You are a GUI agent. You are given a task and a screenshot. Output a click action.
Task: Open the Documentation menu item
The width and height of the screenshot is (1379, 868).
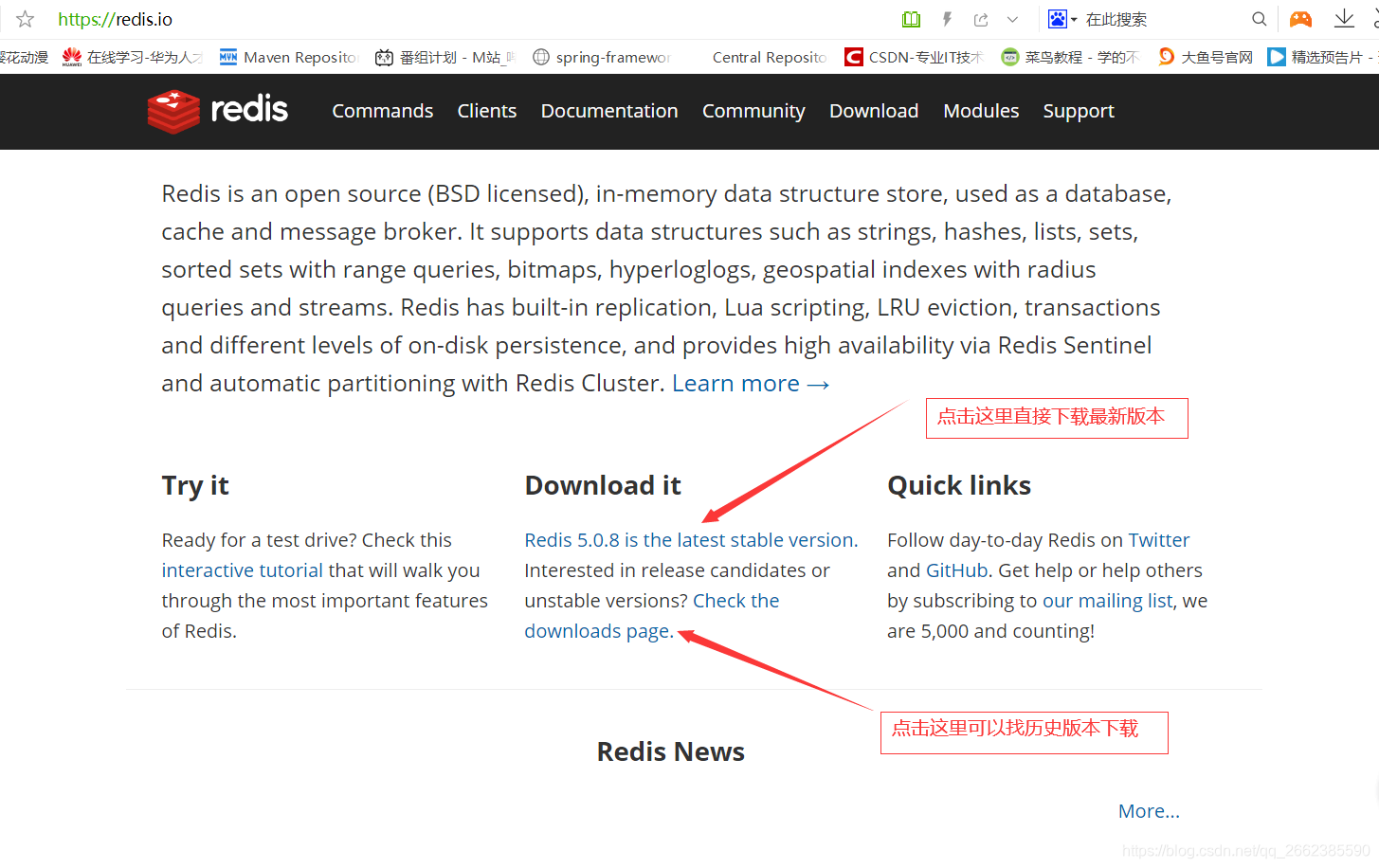pos(609,111)
